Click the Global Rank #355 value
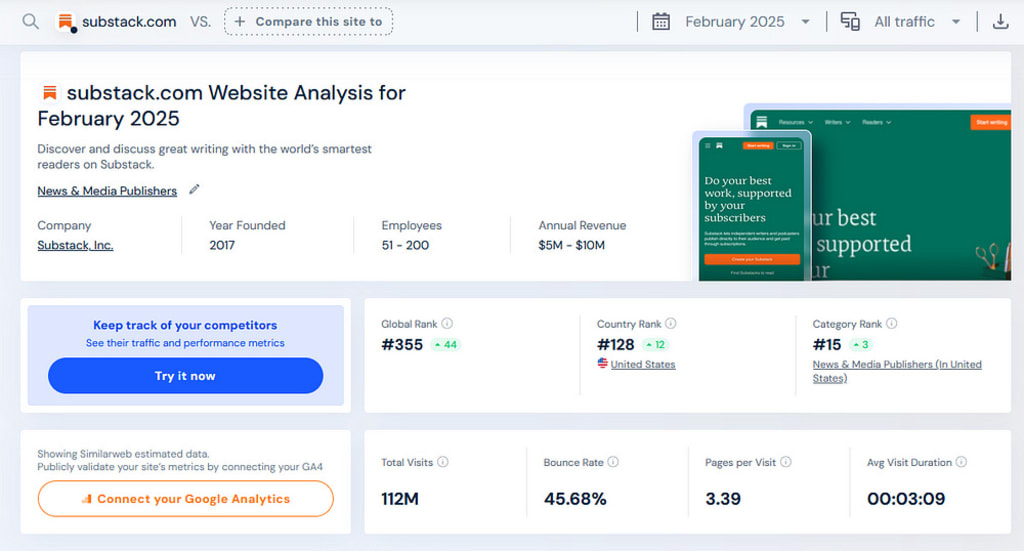The width and height of the screenshot is (1024, 551). pos(402,345)
